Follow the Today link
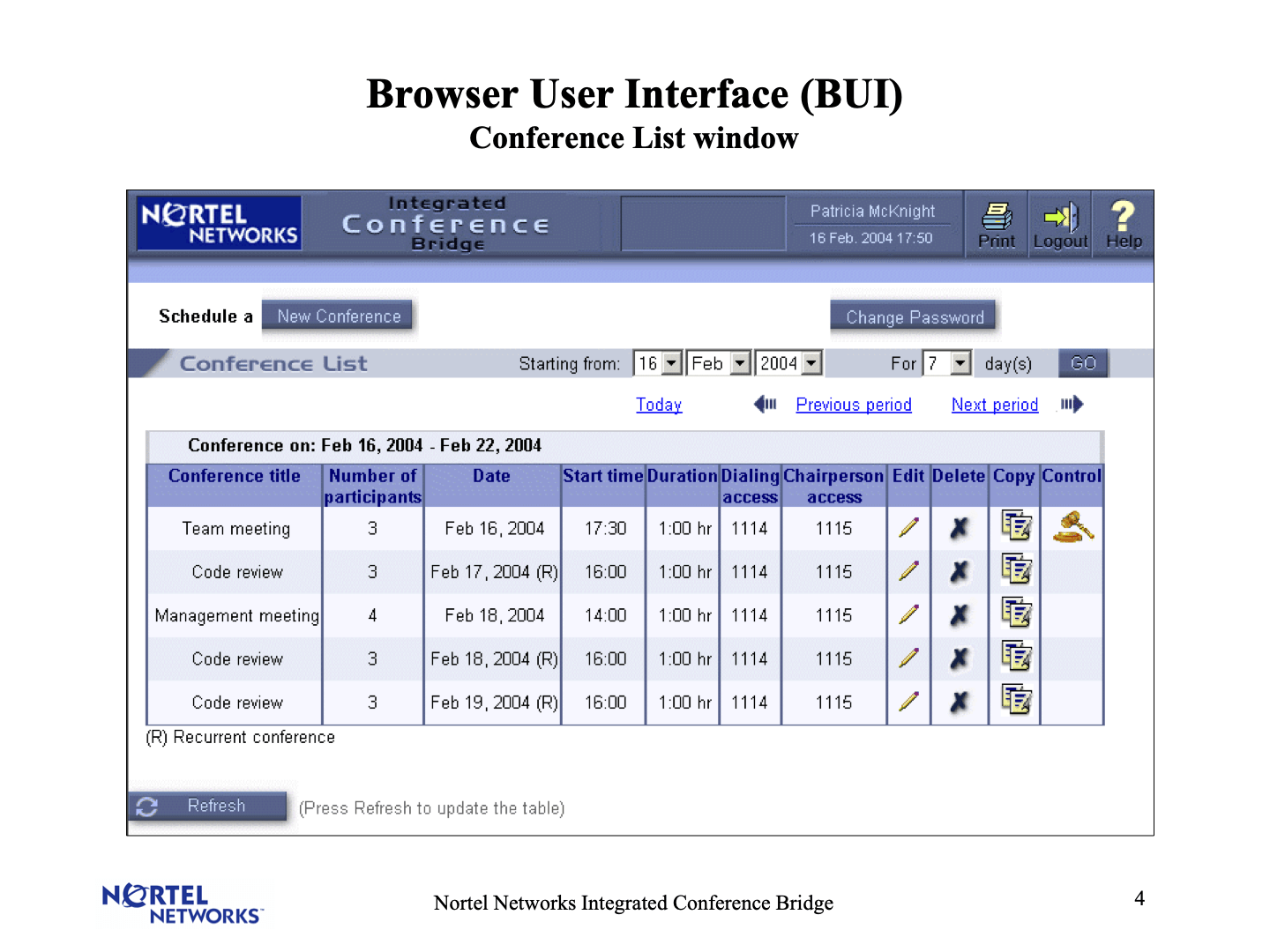Viewport: 1270px width, 952px height. [659, 405]
